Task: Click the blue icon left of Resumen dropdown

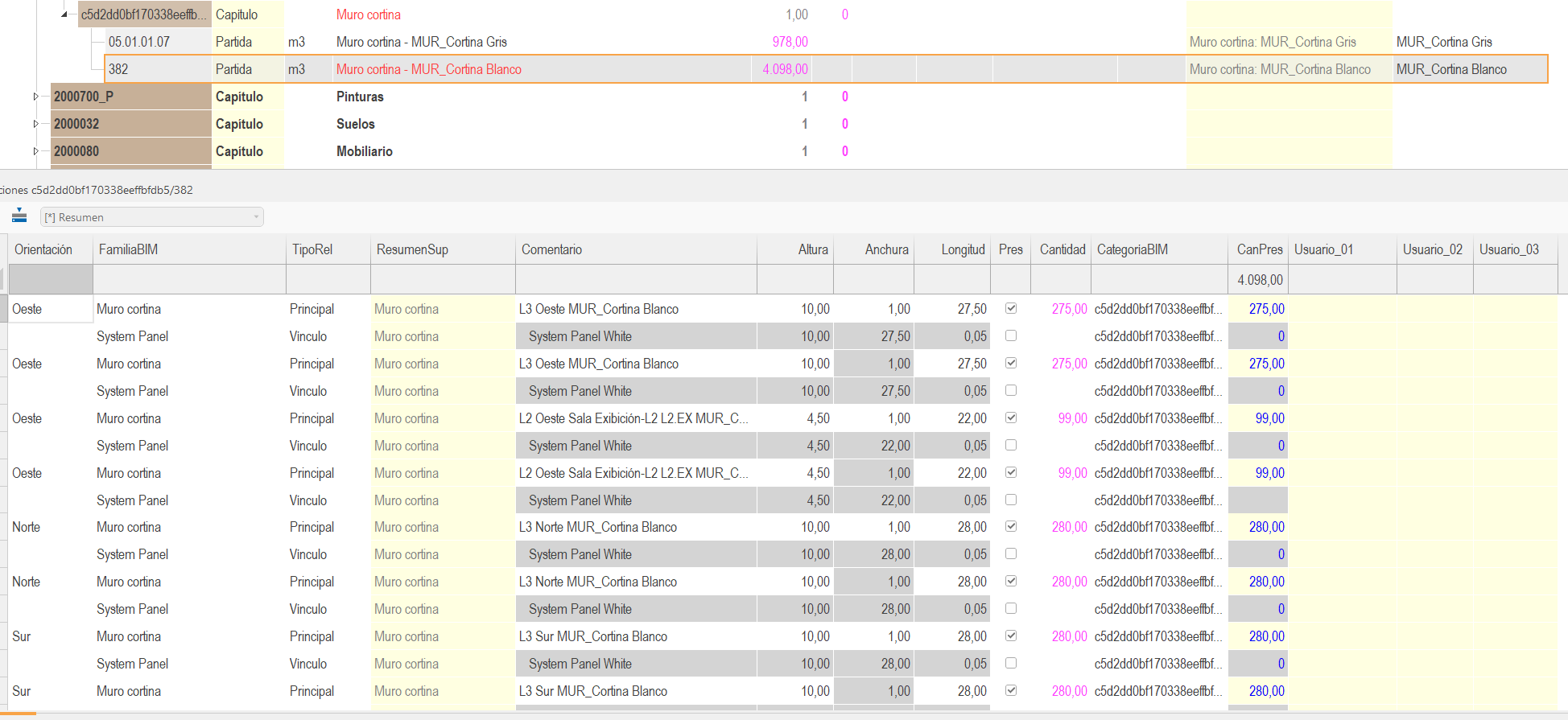Action: (19, 216)
